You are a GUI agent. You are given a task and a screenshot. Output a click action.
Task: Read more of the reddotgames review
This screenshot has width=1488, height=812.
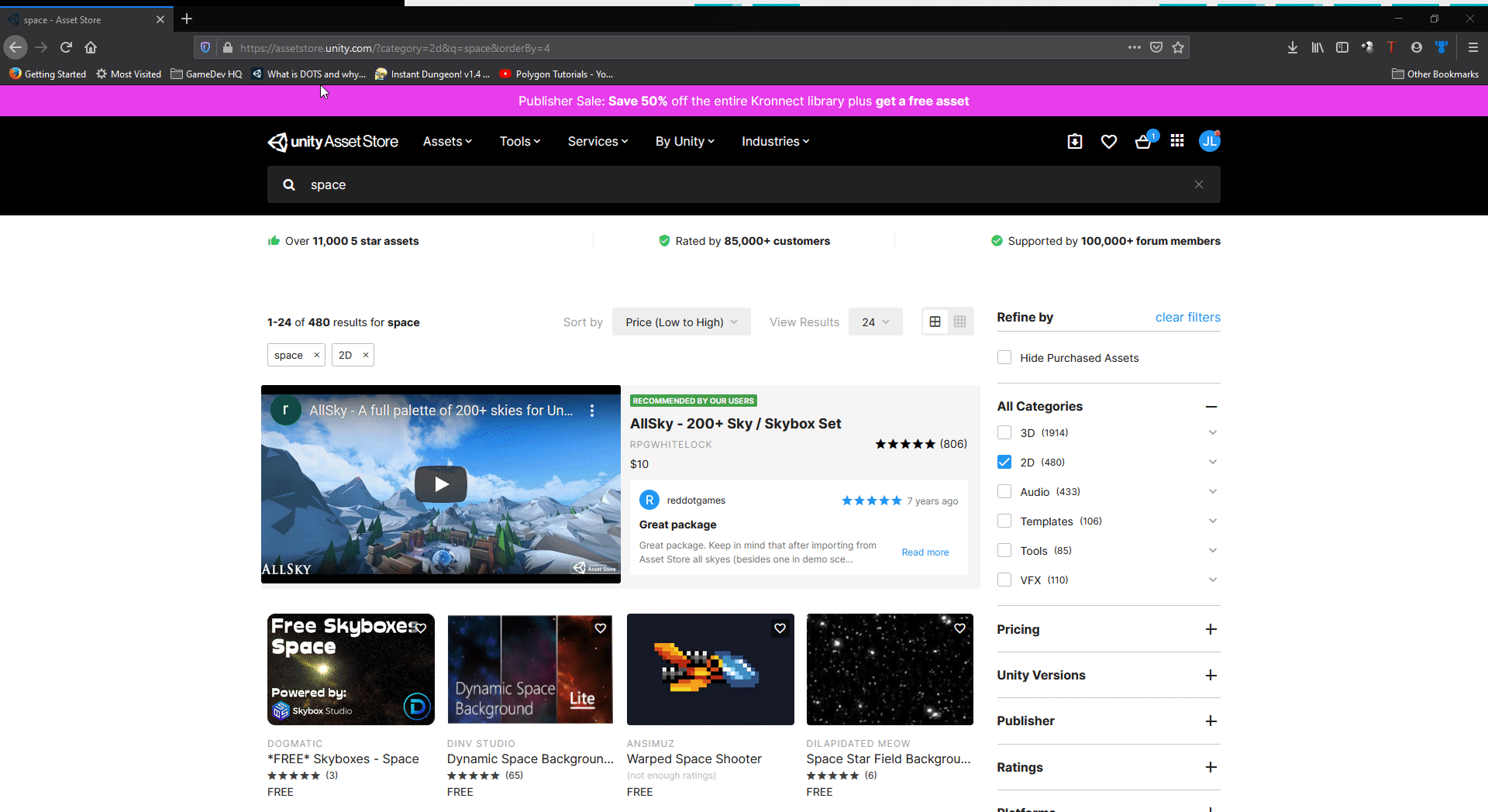click(x=925, y=552)
